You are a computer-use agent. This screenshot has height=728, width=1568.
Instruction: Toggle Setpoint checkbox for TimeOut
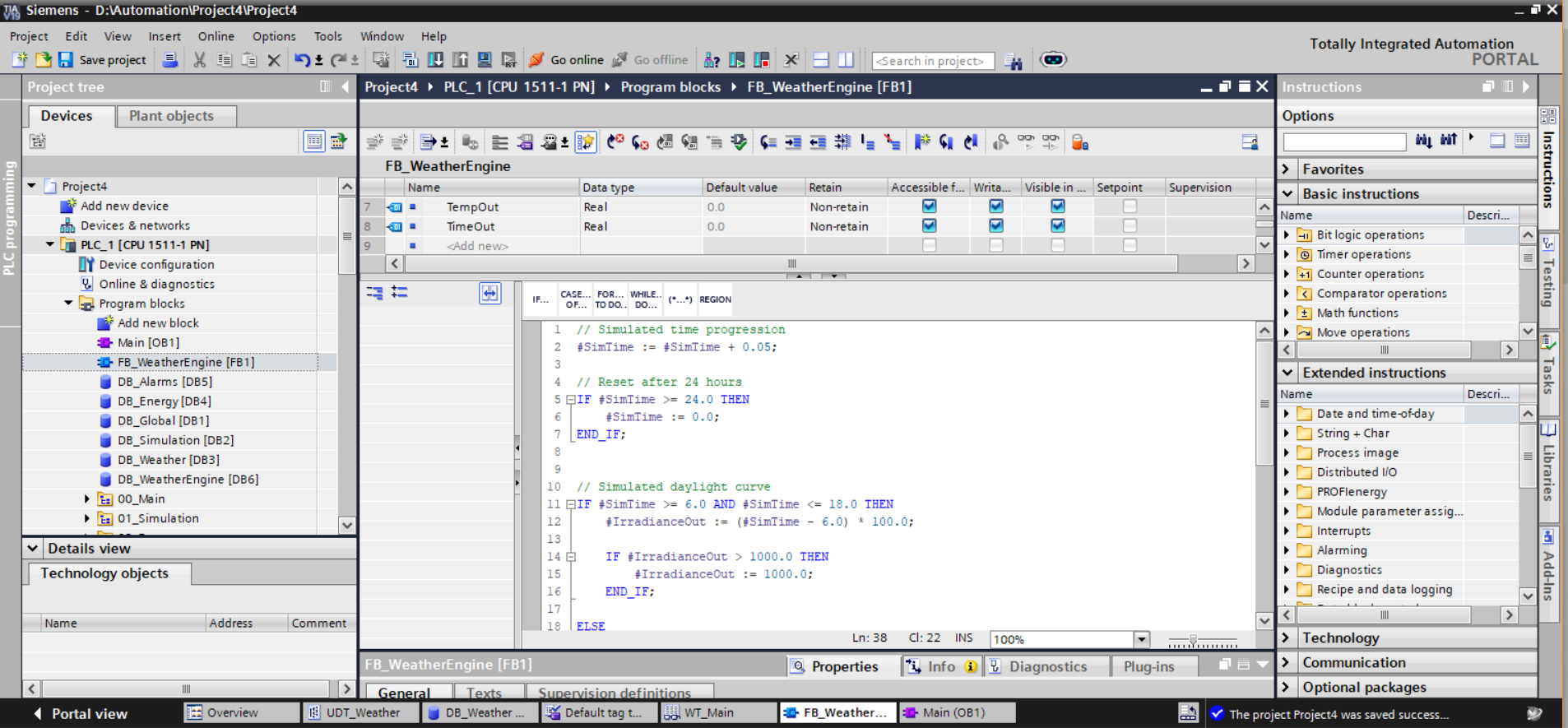coord(1130,225)
